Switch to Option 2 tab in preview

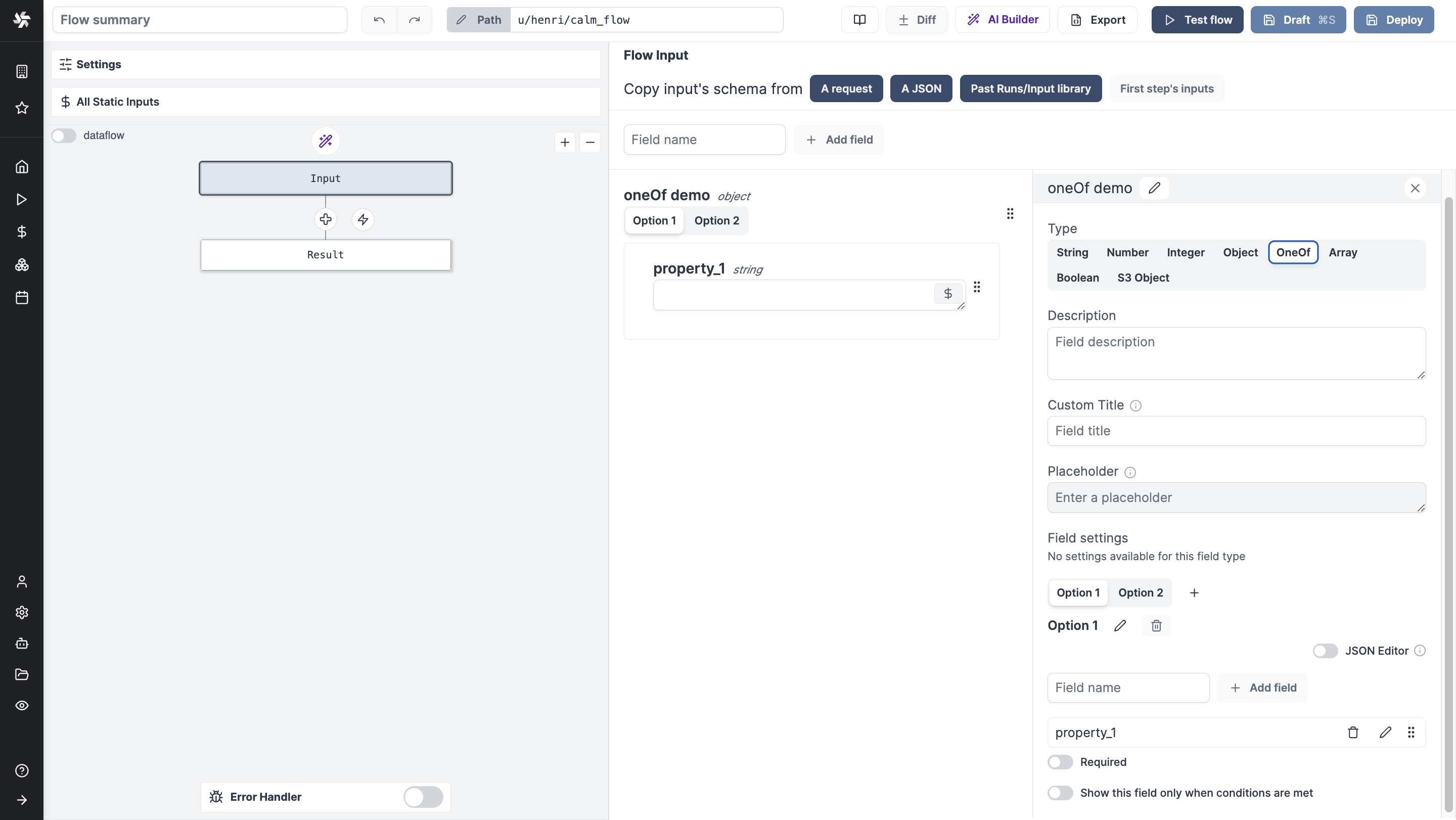tap(716, 220)
